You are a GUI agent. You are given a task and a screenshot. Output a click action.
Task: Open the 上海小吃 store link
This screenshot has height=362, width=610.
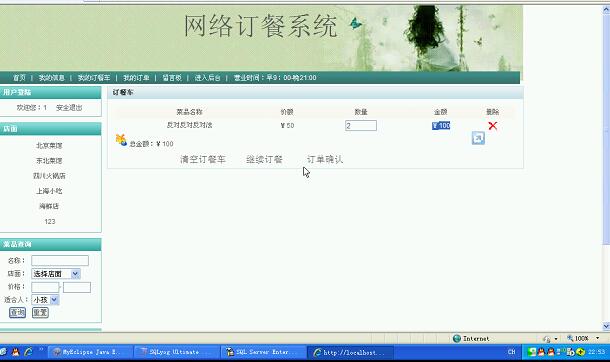pos(49,191)
